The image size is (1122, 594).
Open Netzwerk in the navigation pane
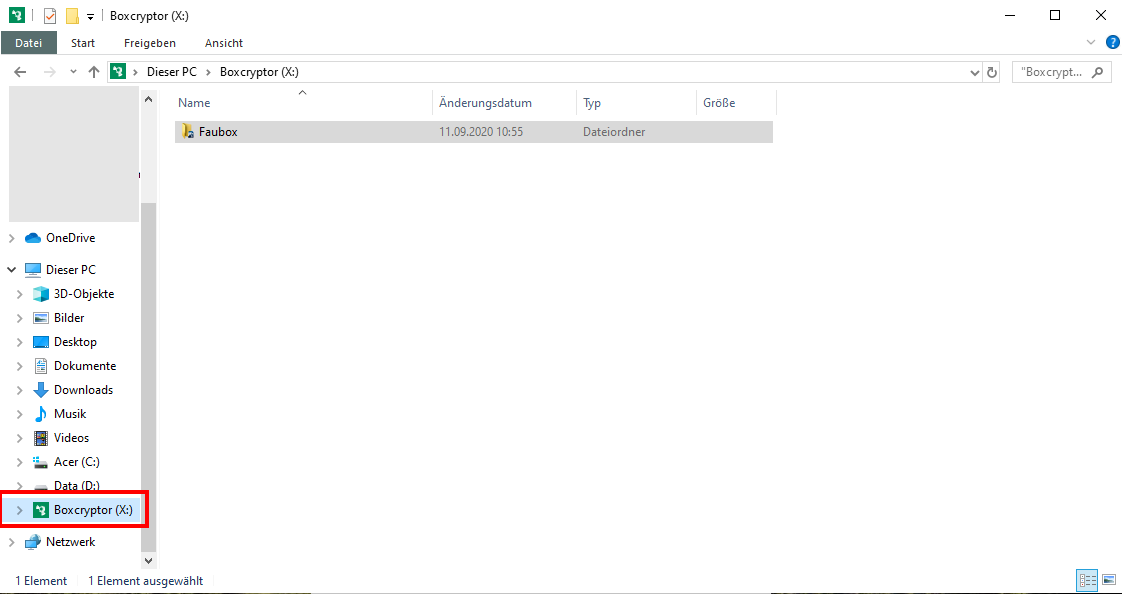tap(70, 542)
